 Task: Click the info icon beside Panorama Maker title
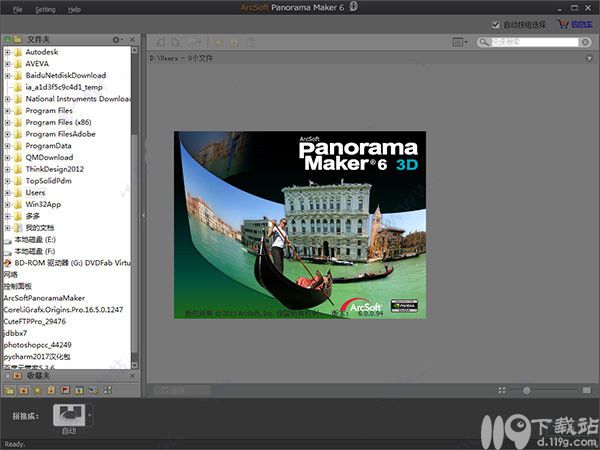pos(354,7)
